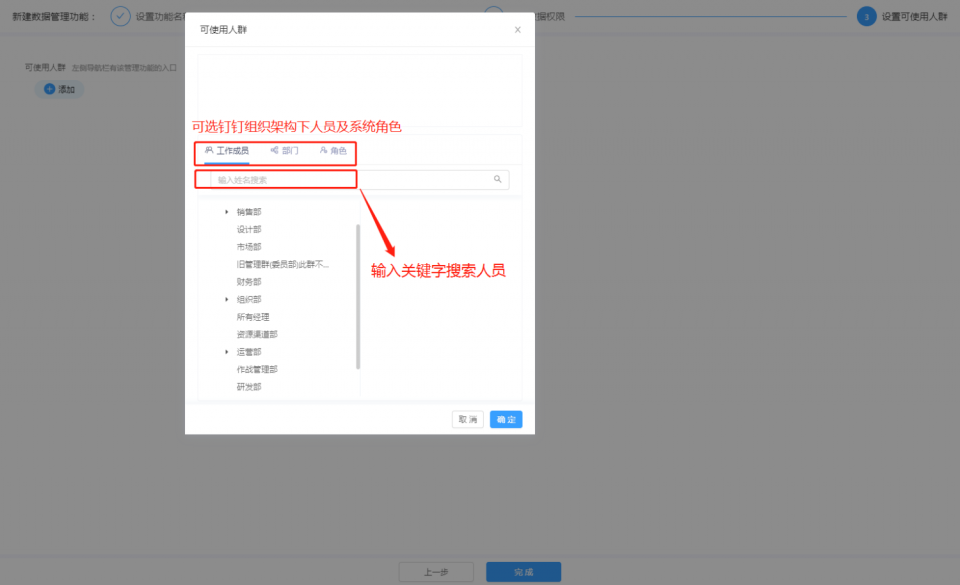The height and width of the screenshot is (585, 960).
Task: Cancel the dialog via 取消
Action: (x=467, y=419)
